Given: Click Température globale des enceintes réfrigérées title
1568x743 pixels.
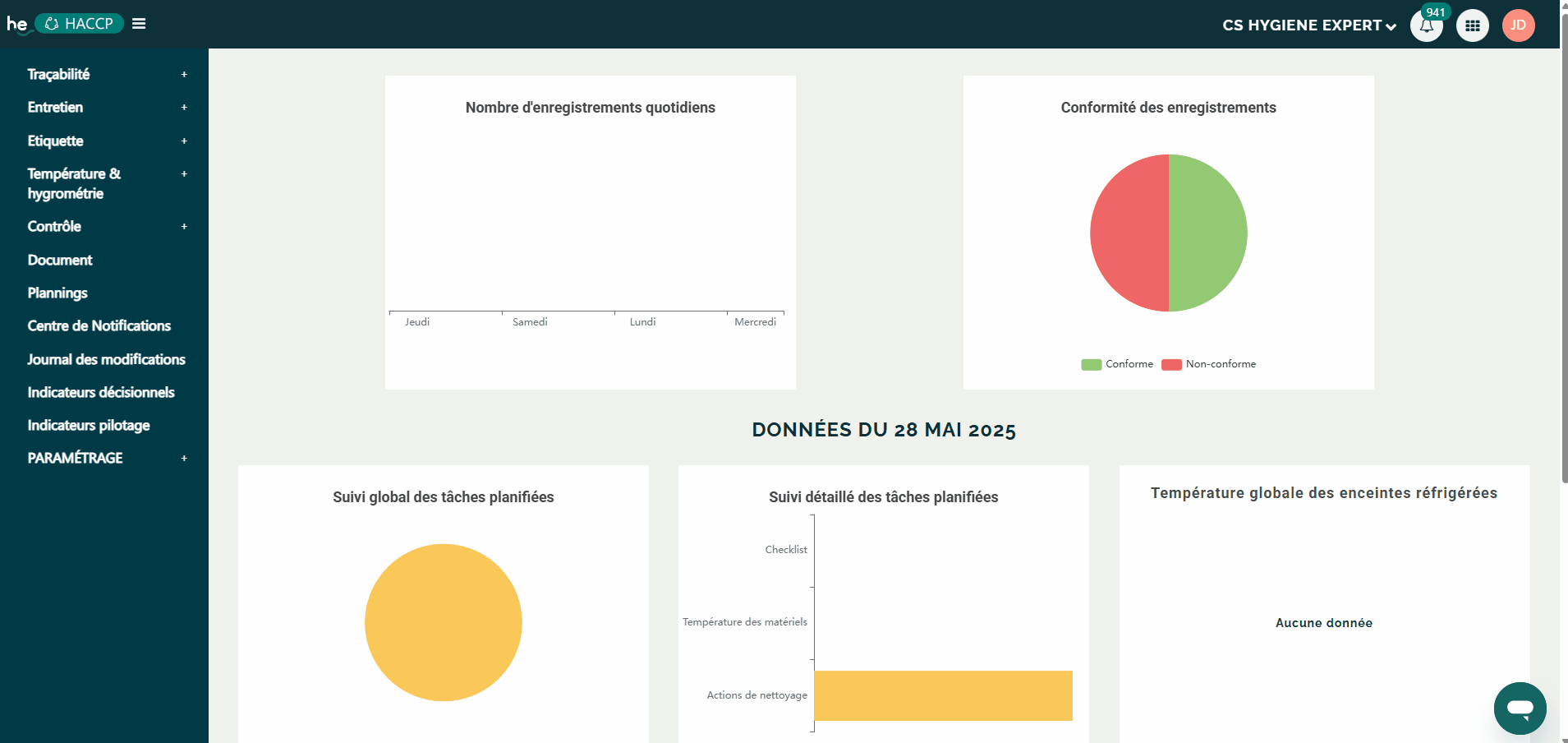Looking at the screenshot, I should (1324, 493).
